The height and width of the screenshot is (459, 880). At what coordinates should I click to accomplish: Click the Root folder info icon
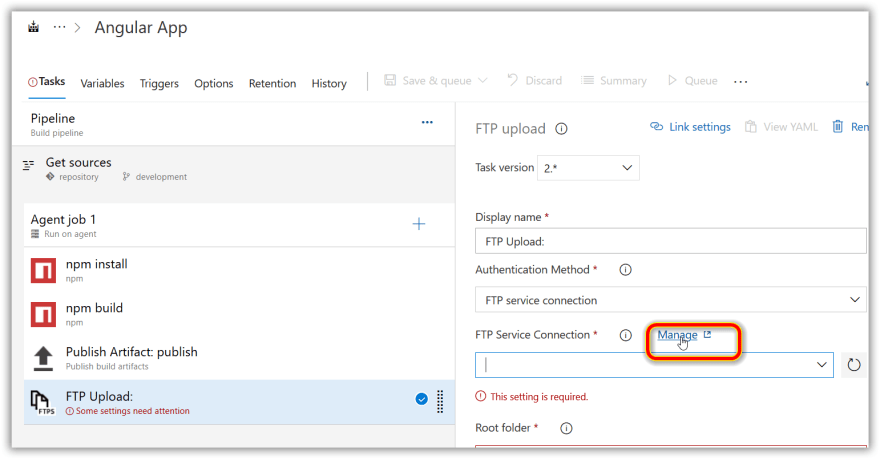566,428
